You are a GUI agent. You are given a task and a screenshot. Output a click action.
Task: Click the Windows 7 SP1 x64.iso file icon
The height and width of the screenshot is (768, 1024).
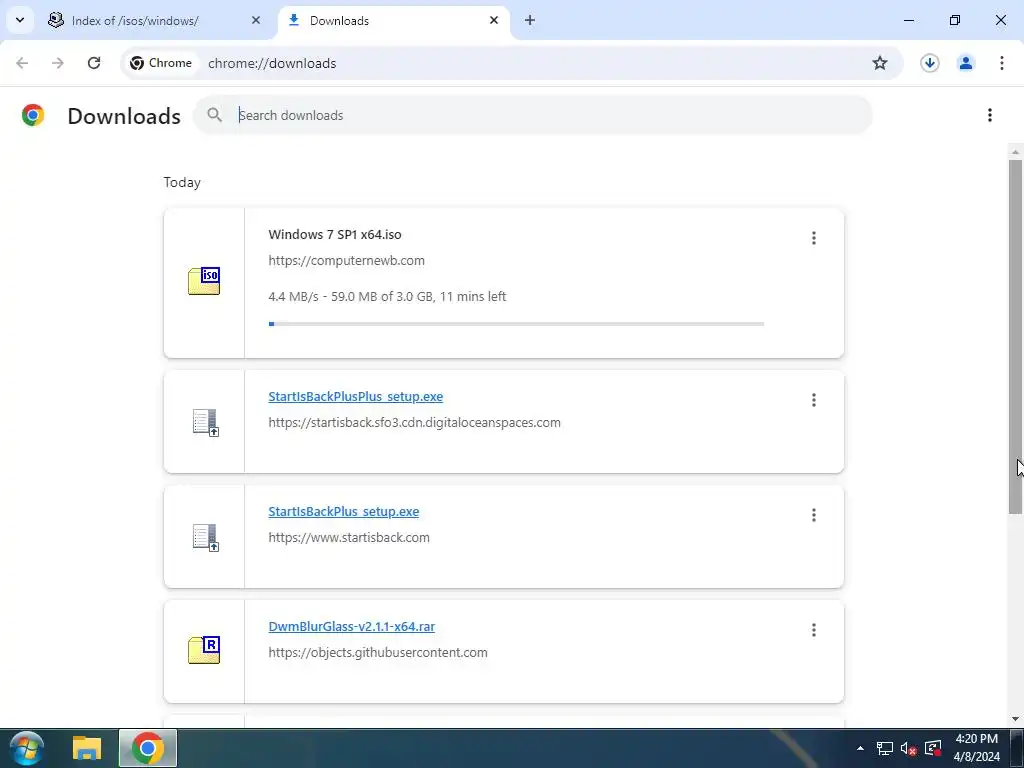(x=204, y=281)
